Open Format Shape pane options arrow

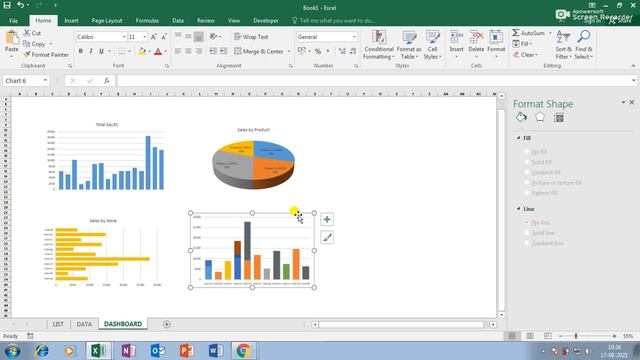pyautogui.click(x=623, y=102)
